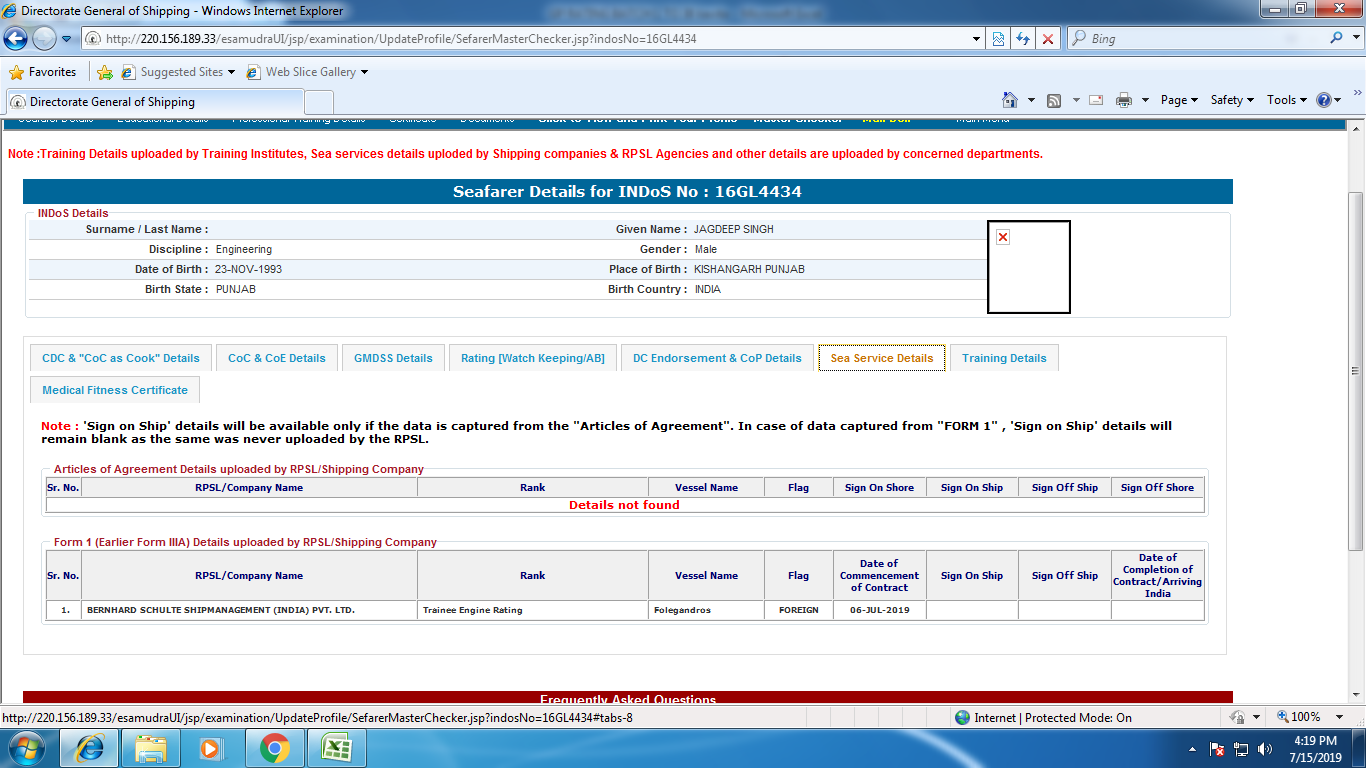
Task: Stop page loading with the red X
Action: 1048,39
